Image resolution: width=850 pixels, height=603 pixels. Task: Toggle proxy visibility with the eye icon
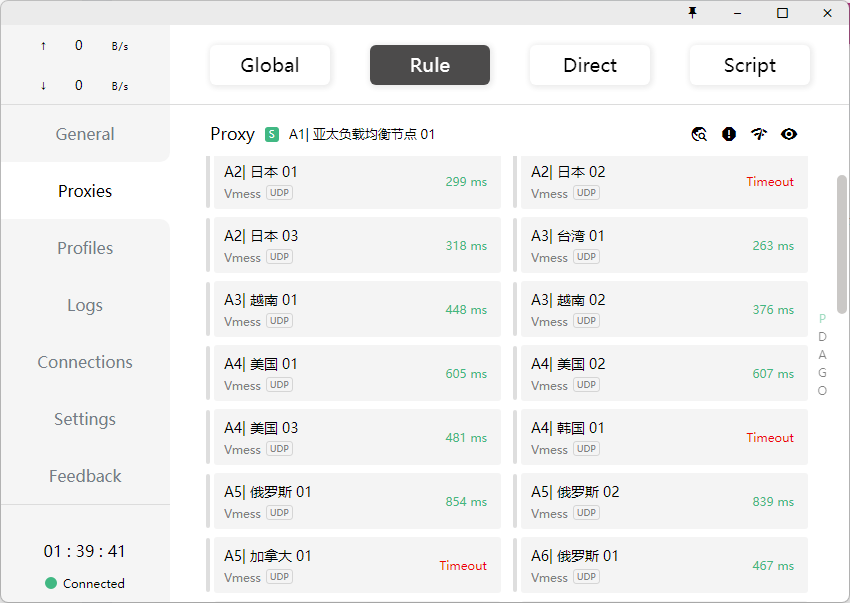[789, 134]
